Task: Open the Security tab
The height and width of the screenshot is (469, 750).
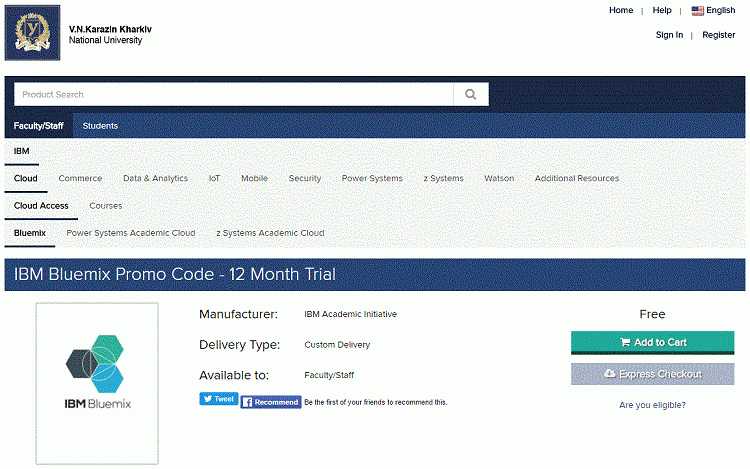Action: click(305, 178)
